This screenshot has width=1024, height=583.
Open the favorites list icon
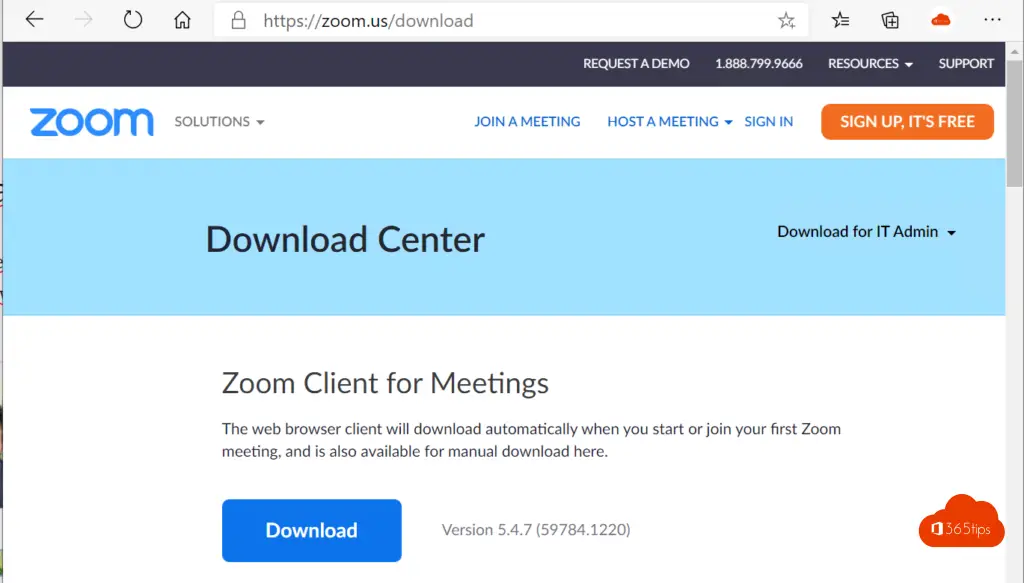click(x=841, y=20)
